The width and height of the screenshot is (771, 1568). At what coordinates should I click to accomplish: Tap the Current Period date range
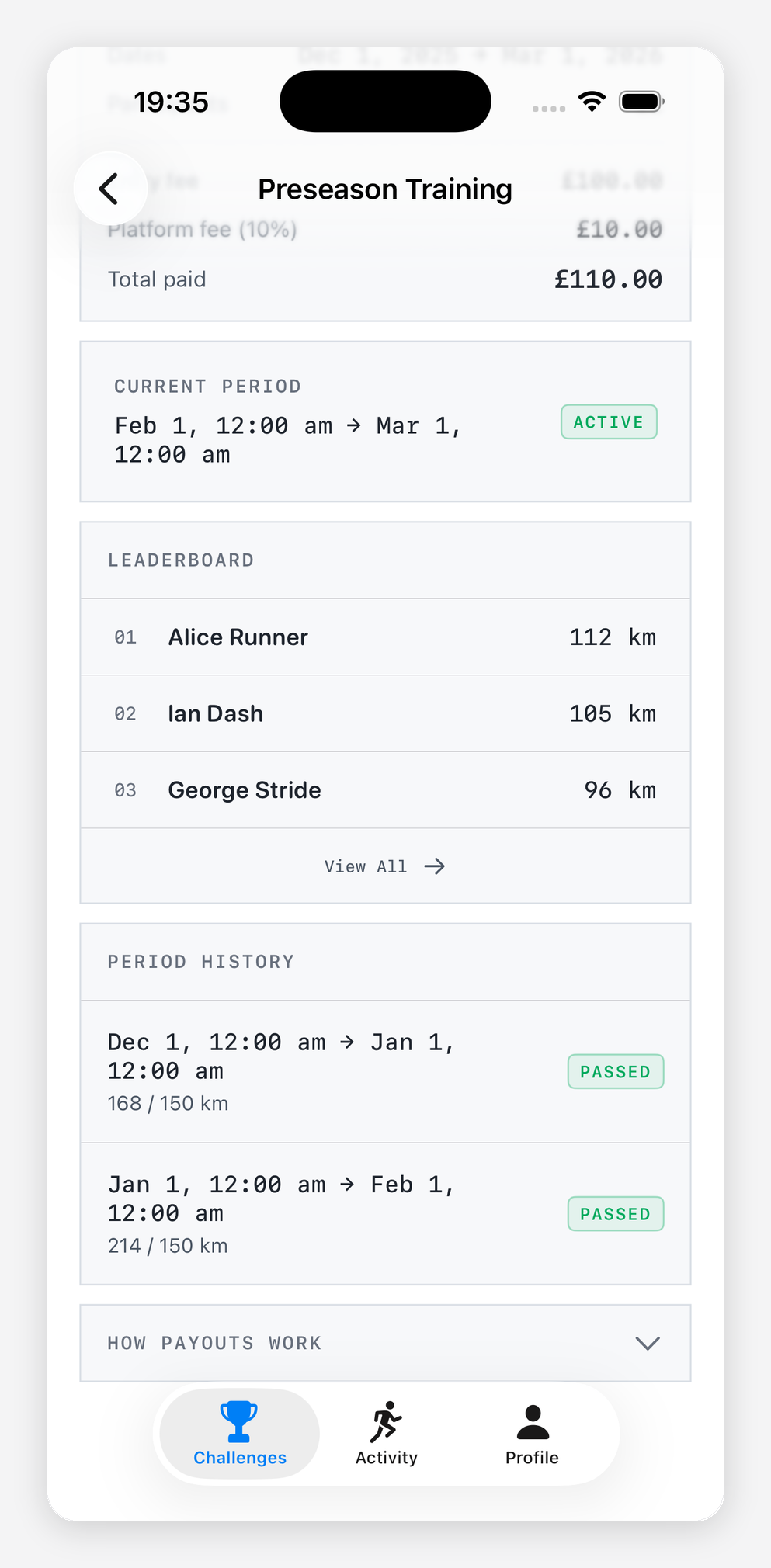coord(287,440)
